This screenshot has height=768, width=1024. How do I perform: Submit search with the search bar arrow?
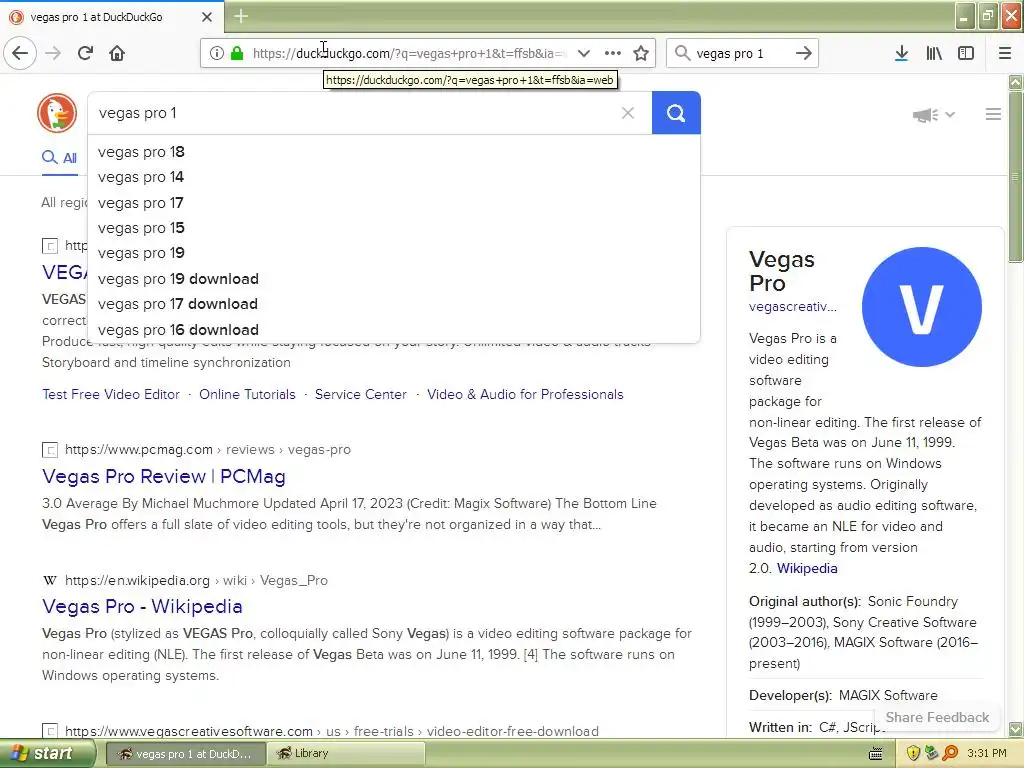pyautogui.click(x=804, y=53)
